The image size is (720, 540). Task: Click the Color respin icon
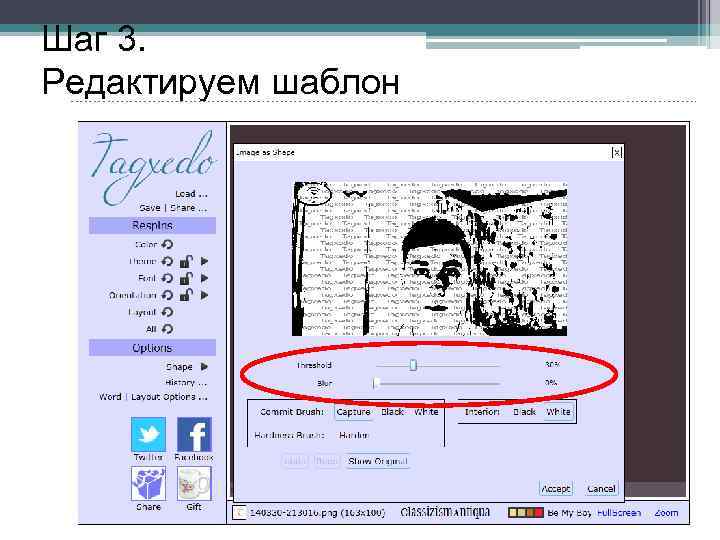[x=168, y=244]
